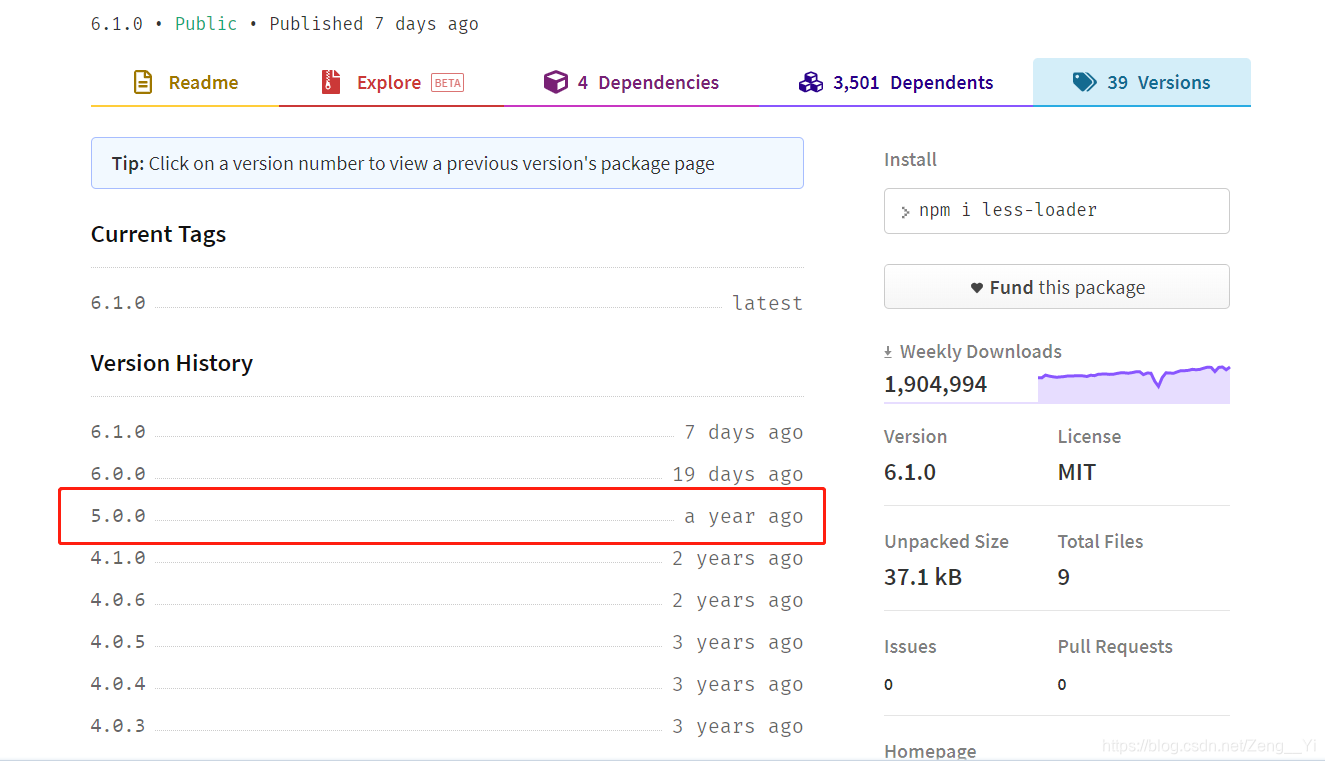Viewport: 1325px width, 764px height.
Task: Click the 'Published 7 days ago' text
Action: coord(374,24)
